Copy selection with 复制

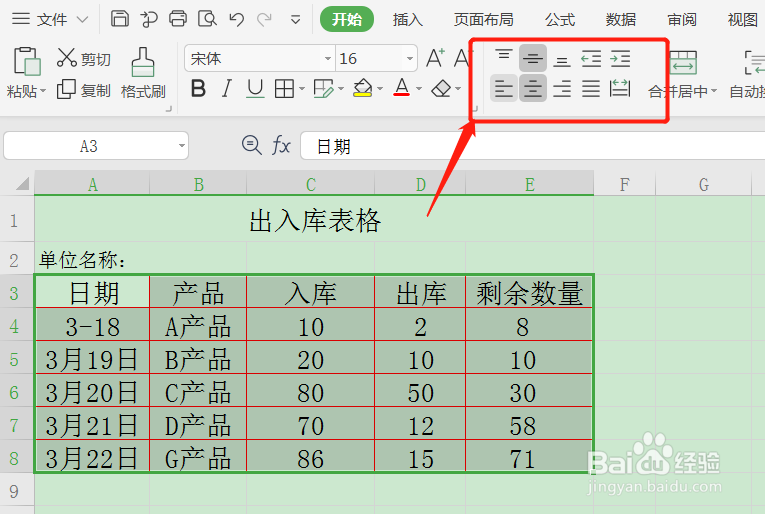tap(83, 90)
